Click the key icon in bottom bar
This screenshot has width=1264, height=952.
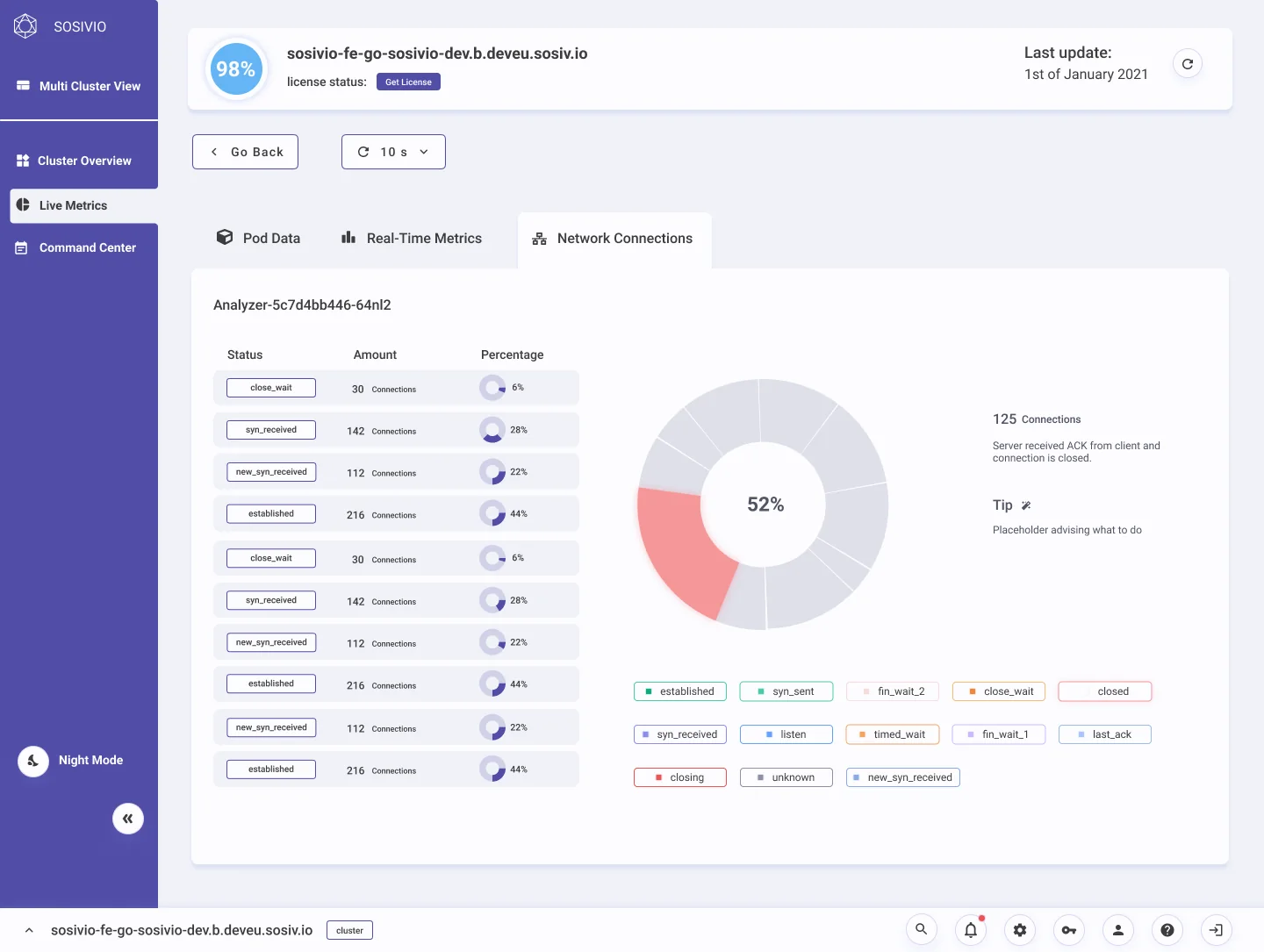tap(1069, 929)
